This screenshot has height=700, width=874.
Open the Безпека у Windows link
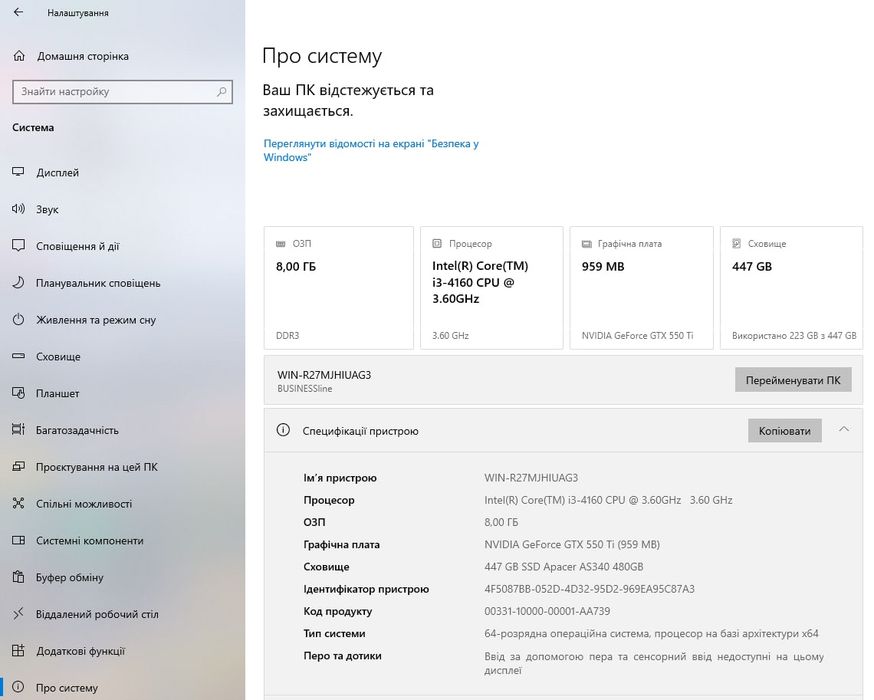click(371, 150)
